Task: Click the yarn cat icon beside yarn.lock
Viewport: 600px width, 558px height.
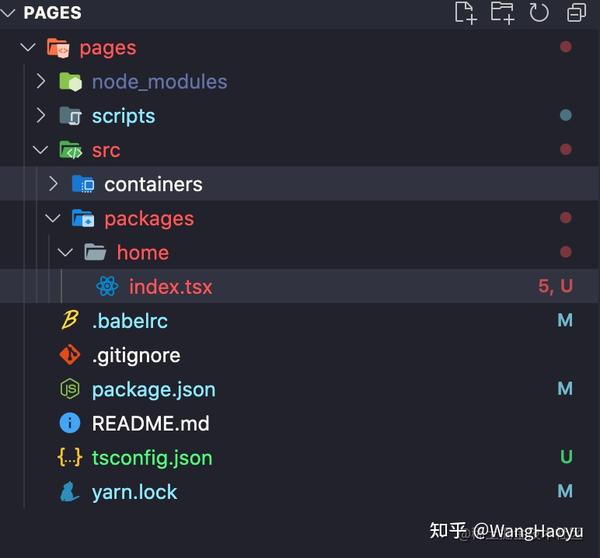Action: pos(70,491)
